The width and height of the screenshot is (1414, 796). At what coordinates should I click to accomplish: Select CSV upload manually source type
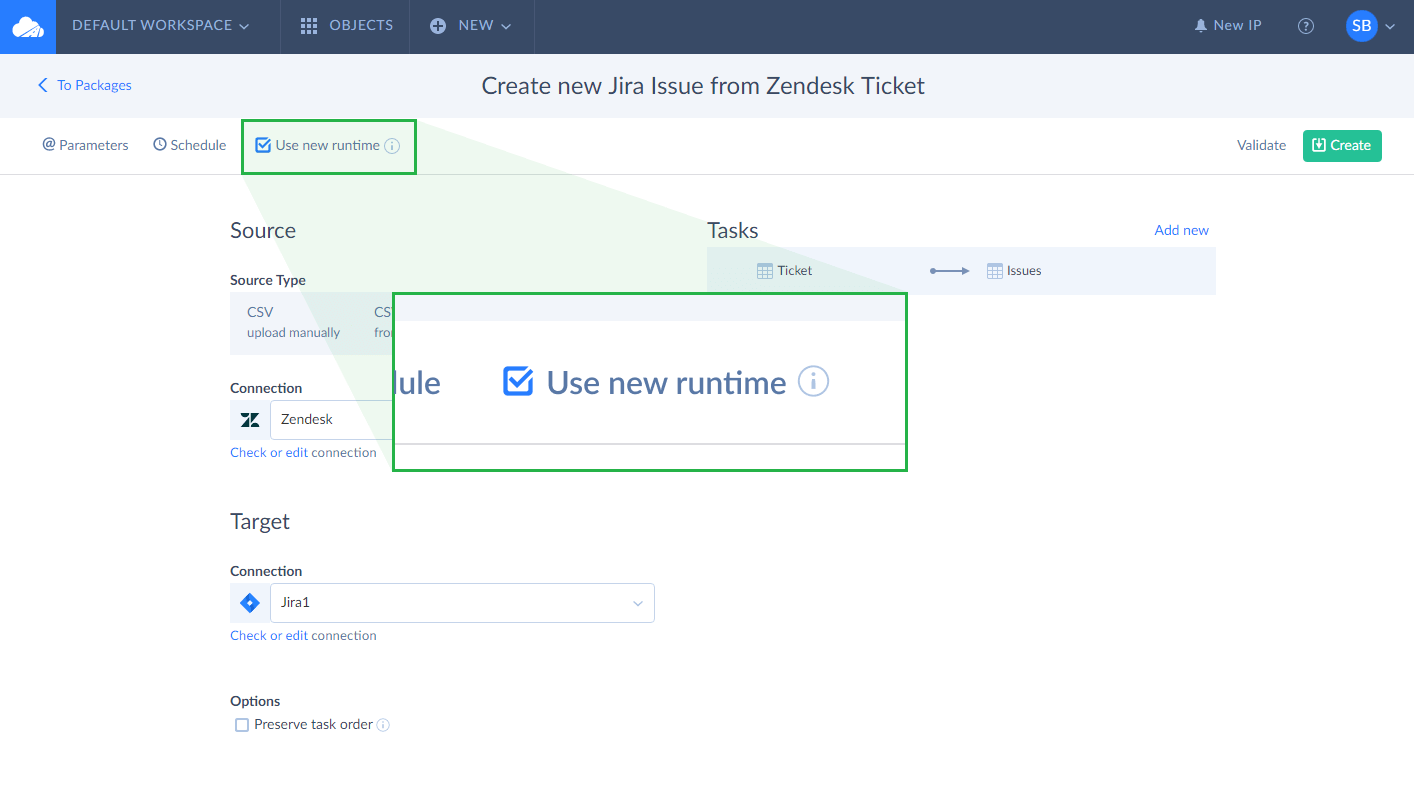(x=293, y=322)
